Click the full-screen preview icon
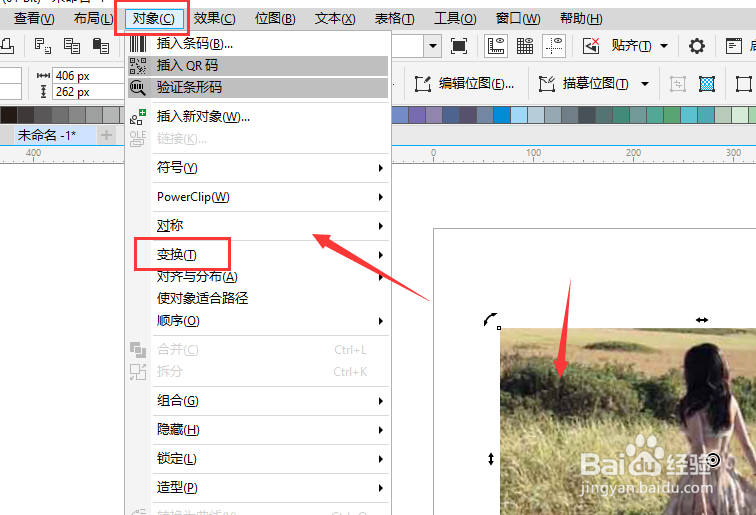Viewport: 756px width, 515px height. pyautogui.click(x=459, y=46)
